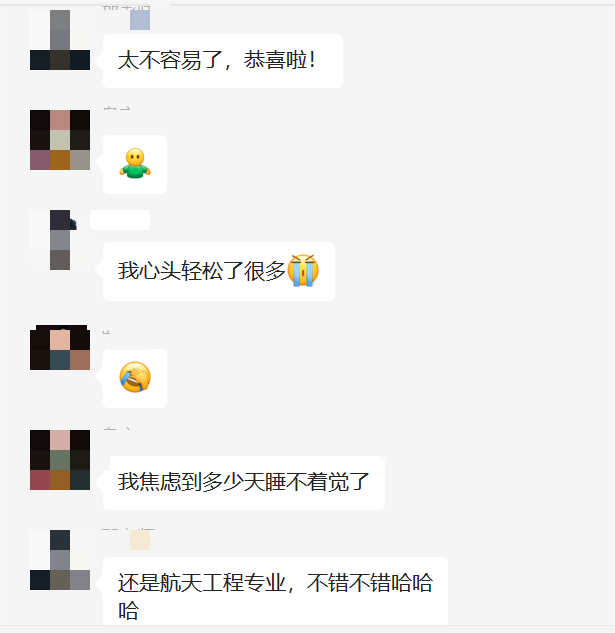
Task: Click blurred white username above 我心头轻松了很多
Action: [120, 220]
